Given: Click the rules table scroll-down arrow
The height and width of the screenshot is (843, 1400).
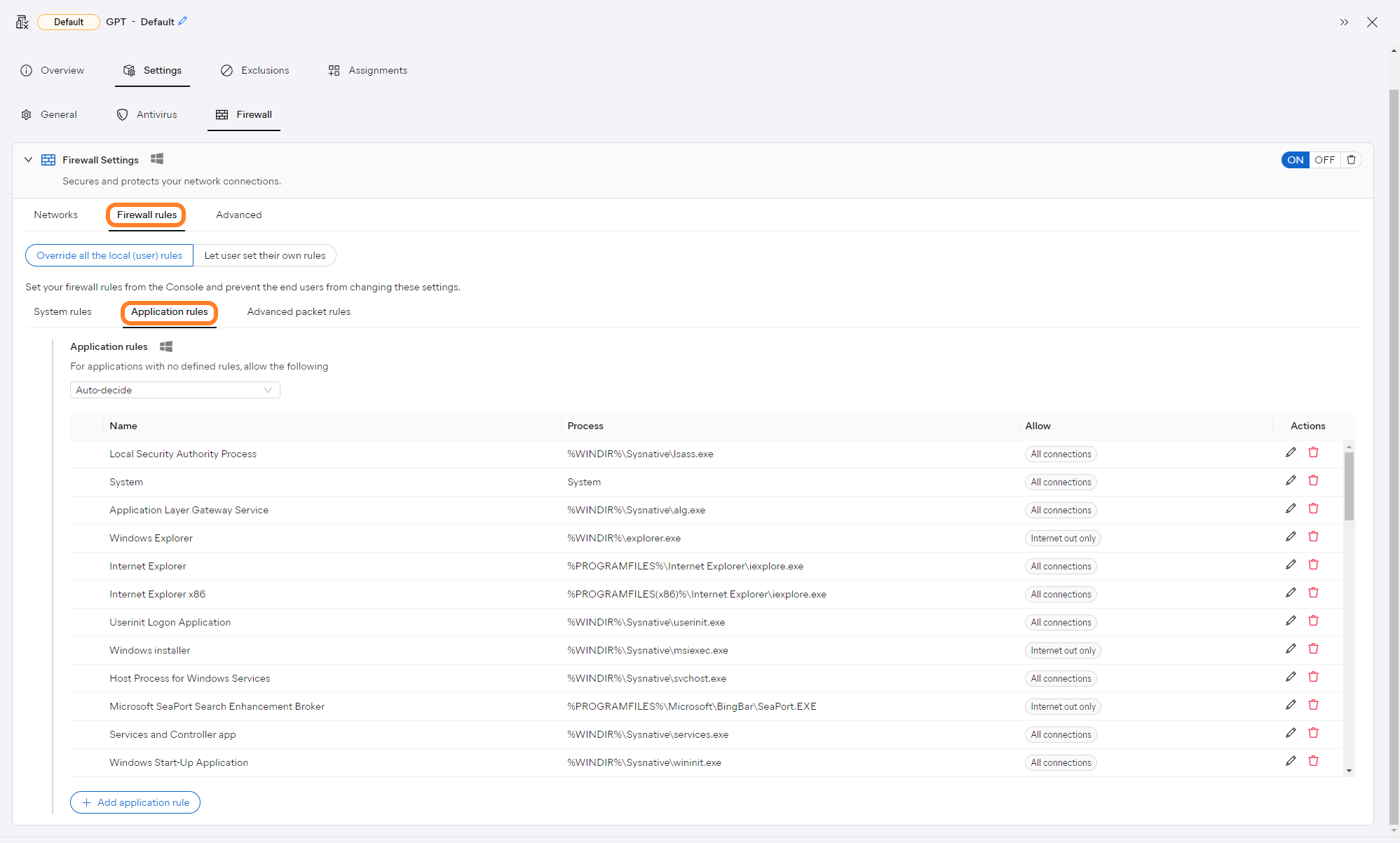Looking at the screenshot, I should (1349, 770).
